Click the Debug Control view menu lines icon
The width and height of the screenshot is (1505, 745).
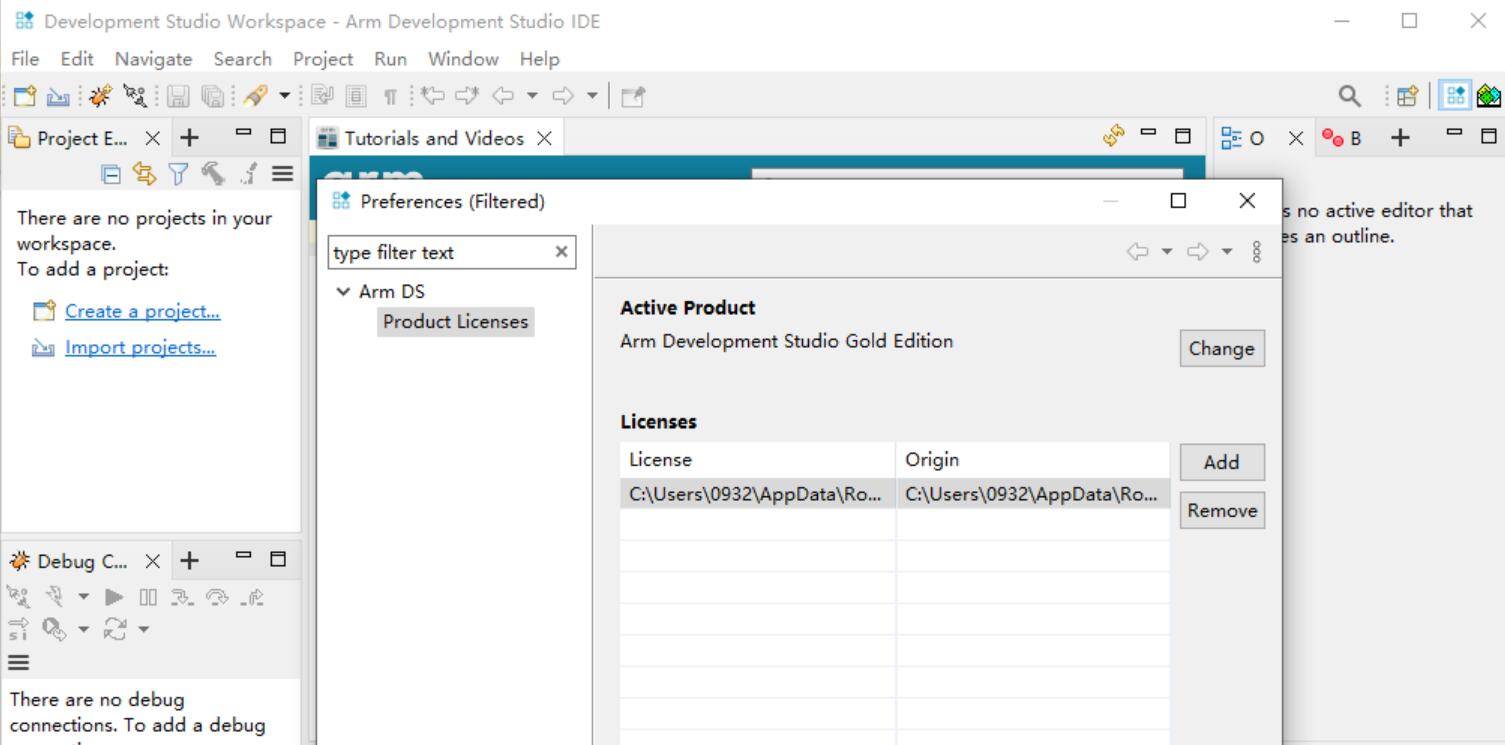pos(19,661)
